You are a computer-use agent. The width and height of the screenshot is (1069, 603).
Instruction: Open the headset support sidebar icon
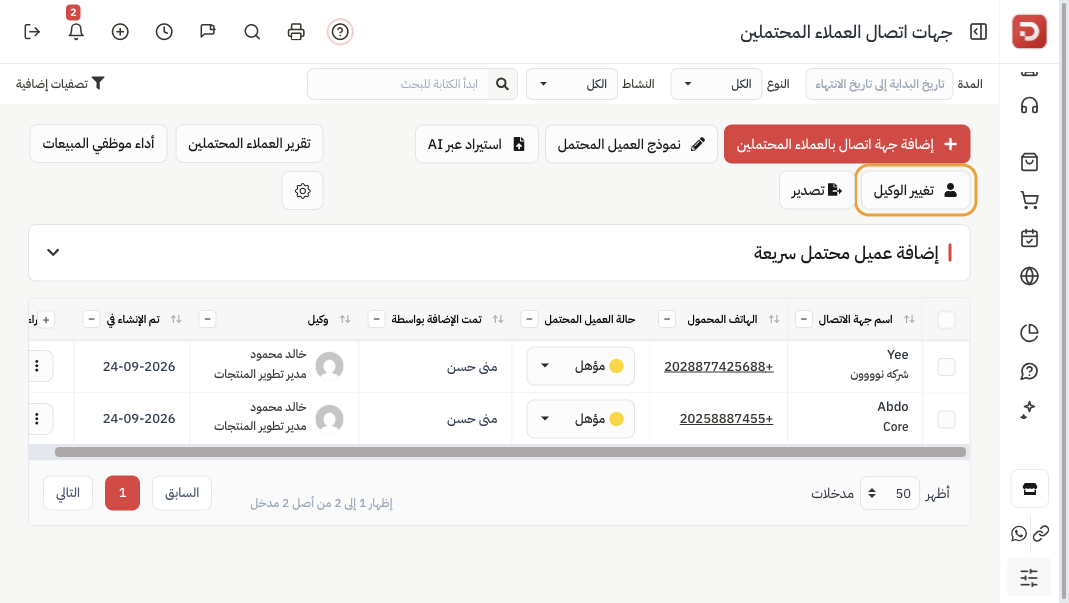(x=1029, y=105)
